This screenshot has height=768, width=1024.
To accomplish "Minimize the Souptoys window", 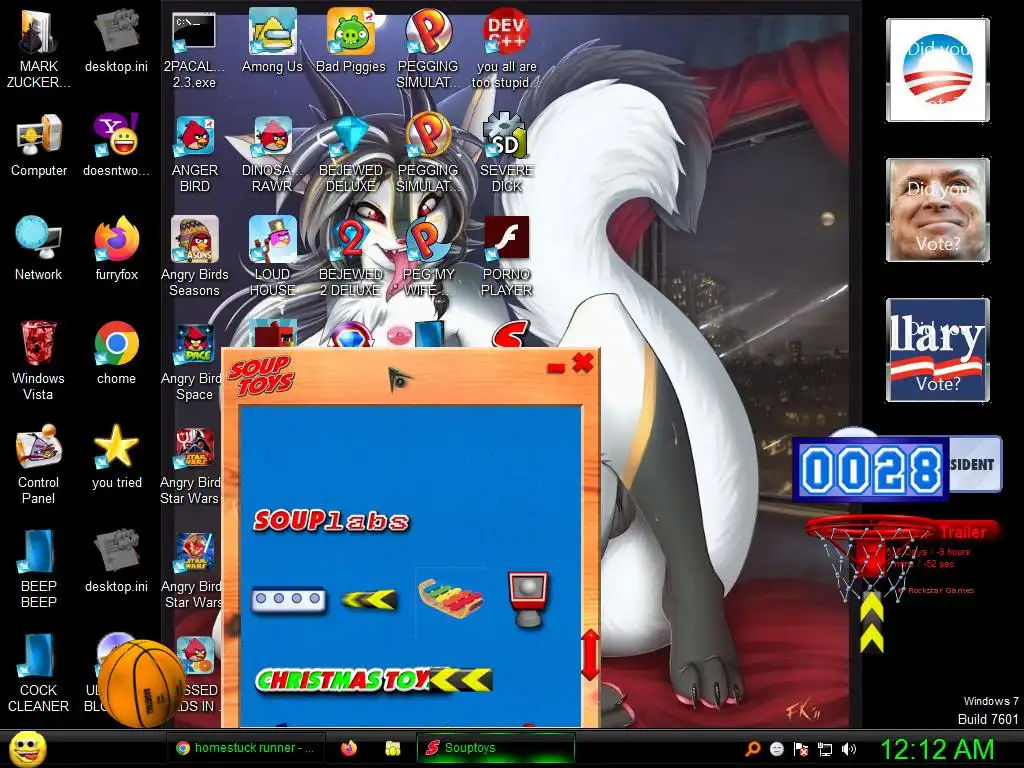I will (556, 368).
